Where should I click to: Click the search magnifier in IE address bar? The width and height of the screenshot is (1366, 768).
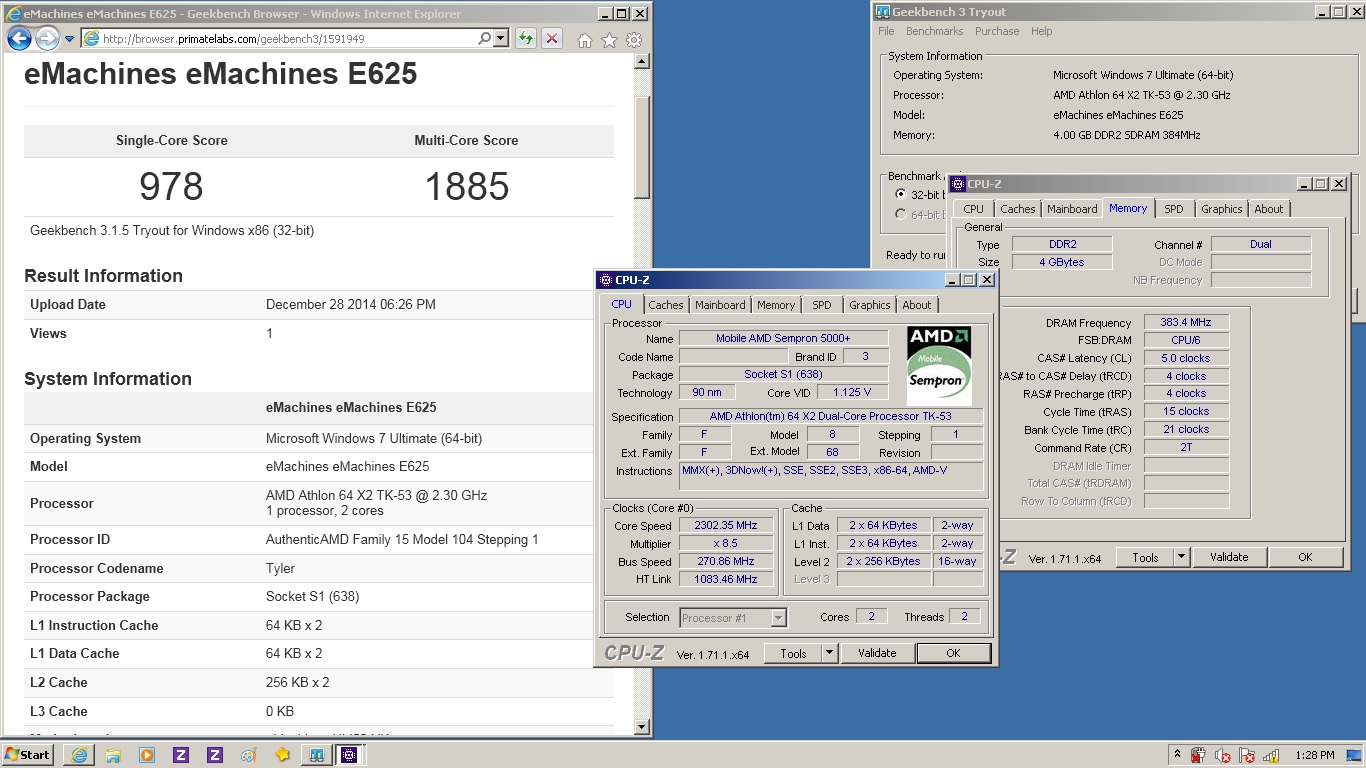tap(484, 39)
